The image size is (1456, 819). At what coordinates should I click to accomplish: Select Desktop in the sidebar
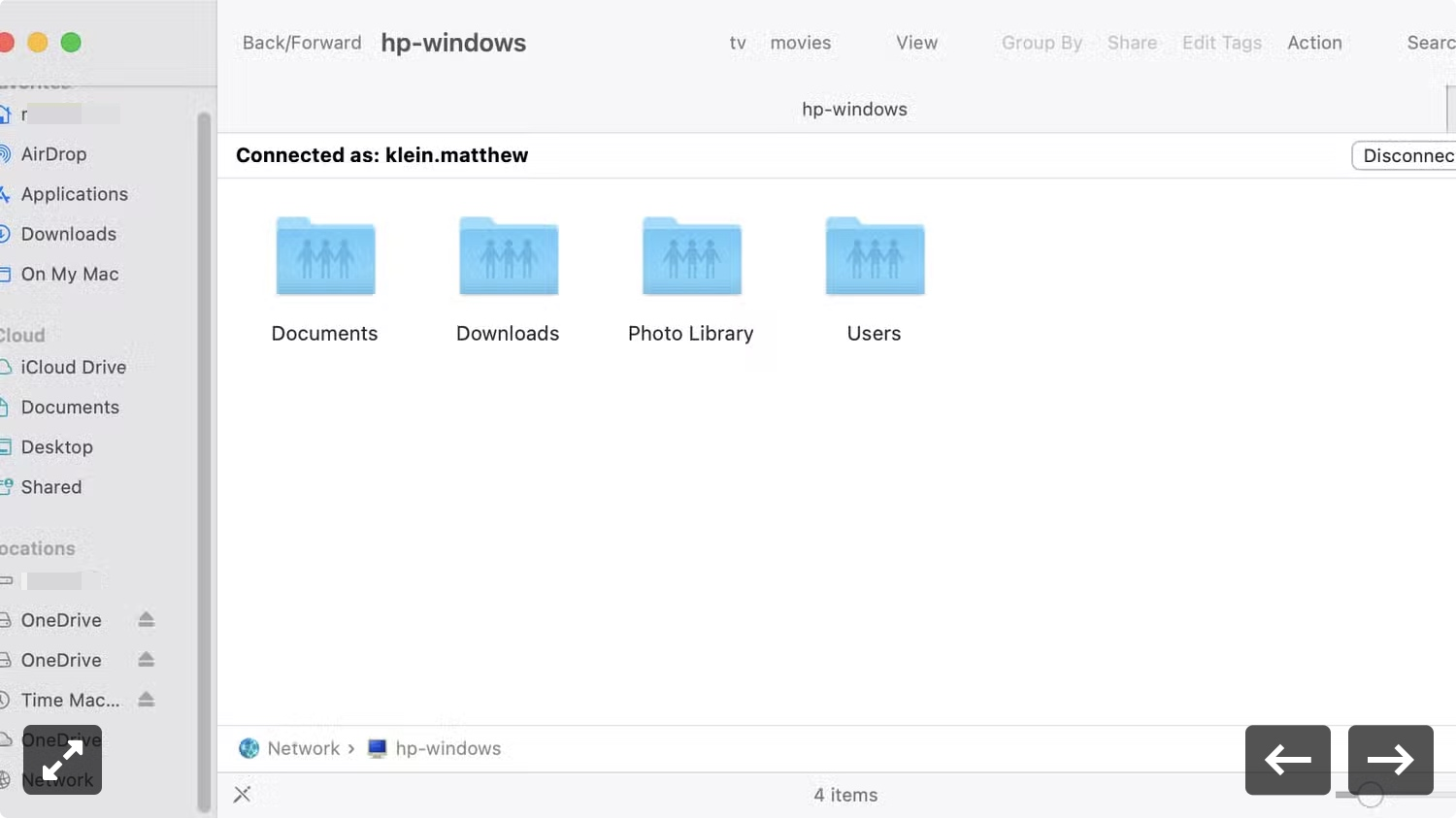click(x=56, y=446)
